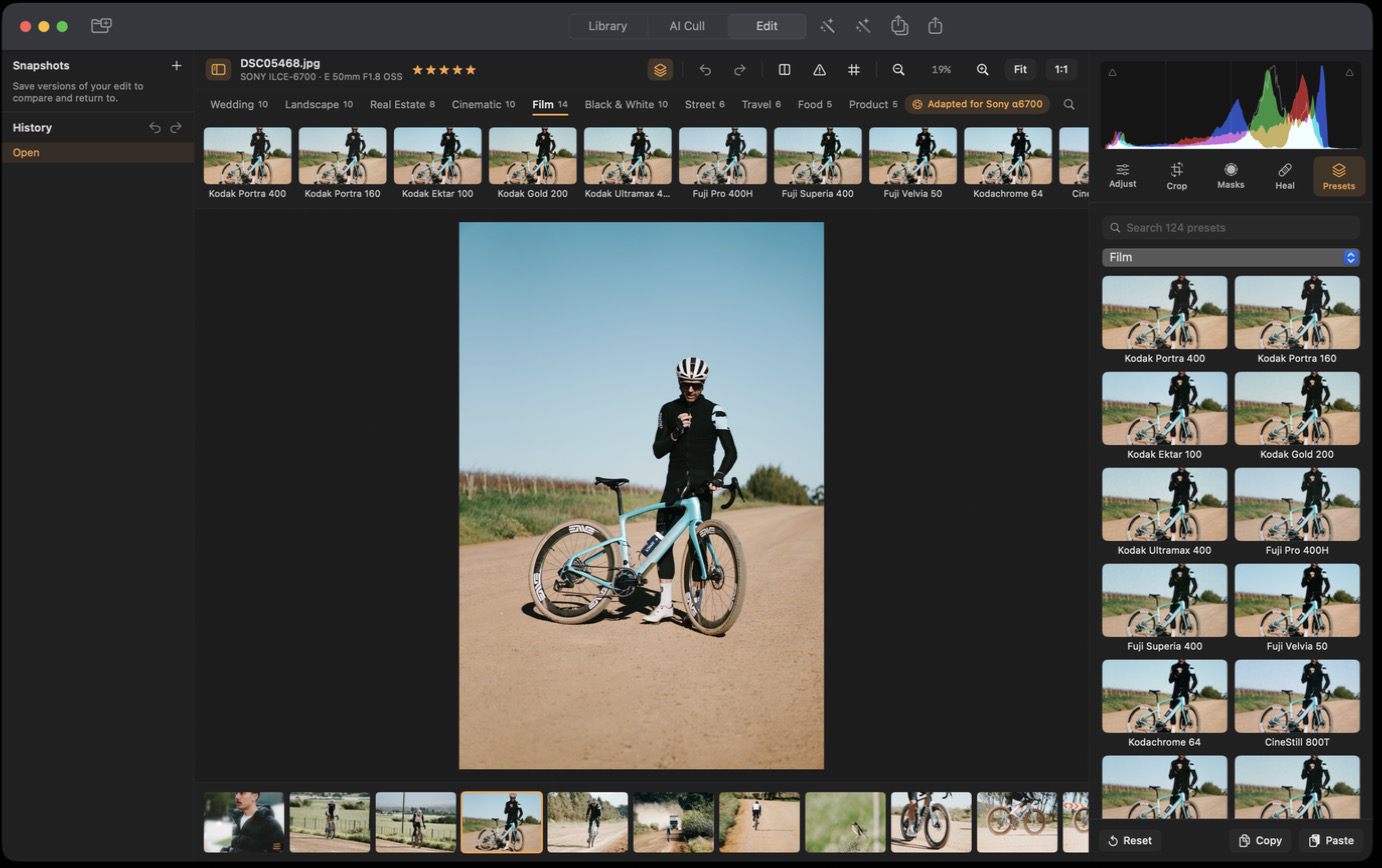Toggle the grid overlay icon
This screenshot has height=868, width=1382.
coord(854,69)
